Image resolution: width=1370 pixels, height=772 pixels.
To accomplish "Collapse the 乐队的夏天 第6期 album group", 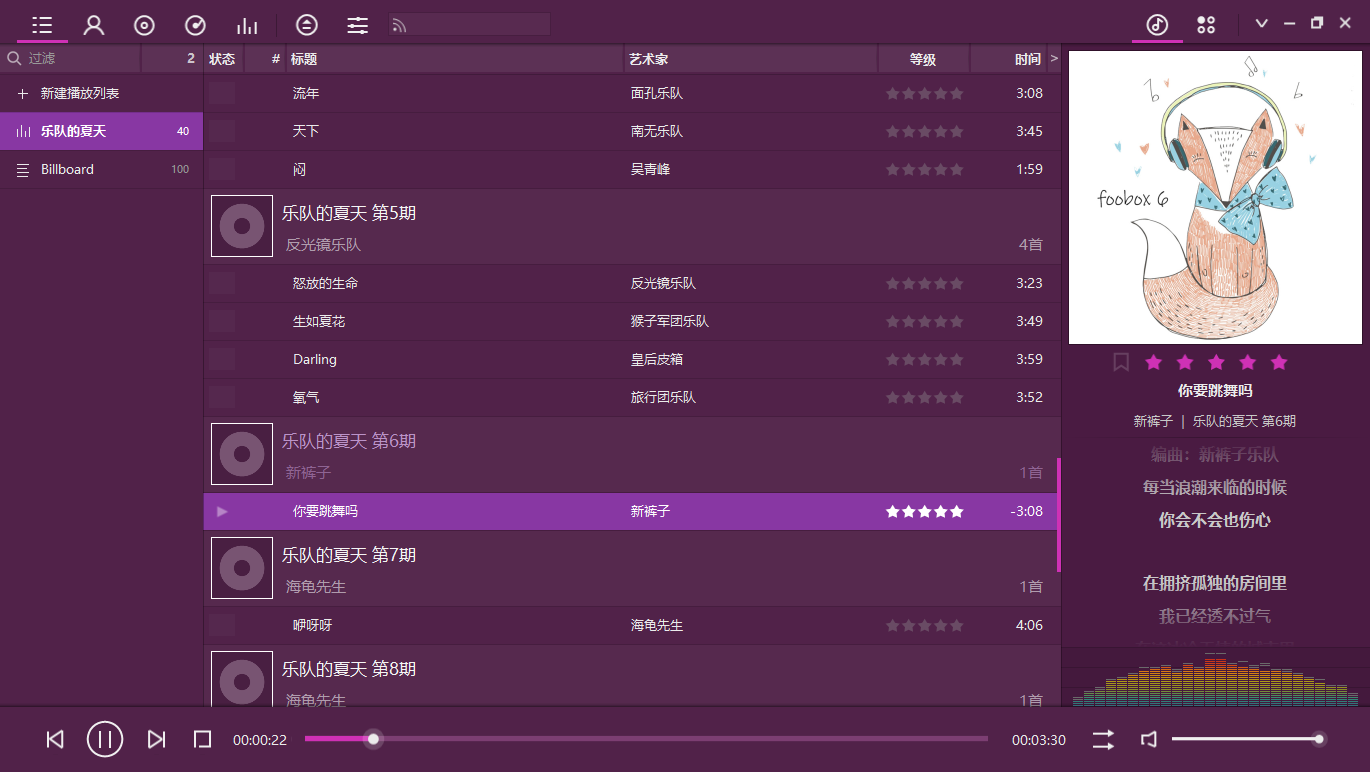I will coord(350,440).
